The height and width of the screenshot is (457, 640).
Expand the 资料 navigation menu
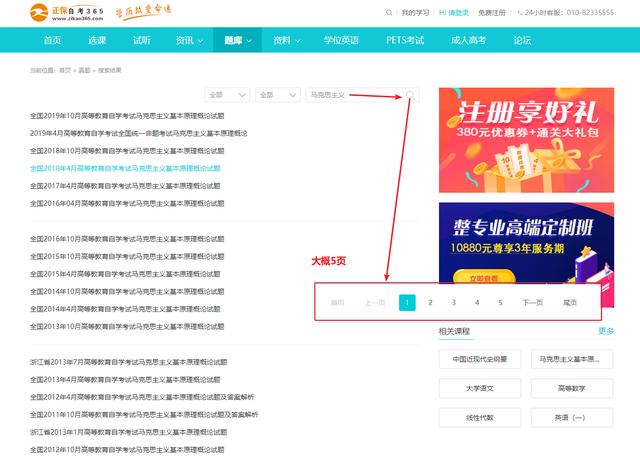[x=287, y=40]
